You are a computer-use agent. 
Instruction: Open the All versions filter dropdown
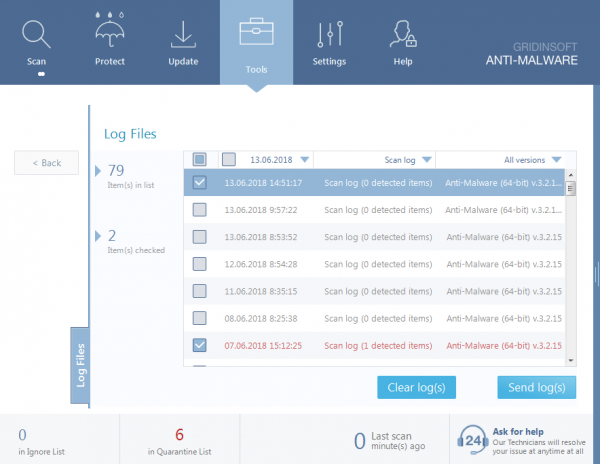pos(557,160)
